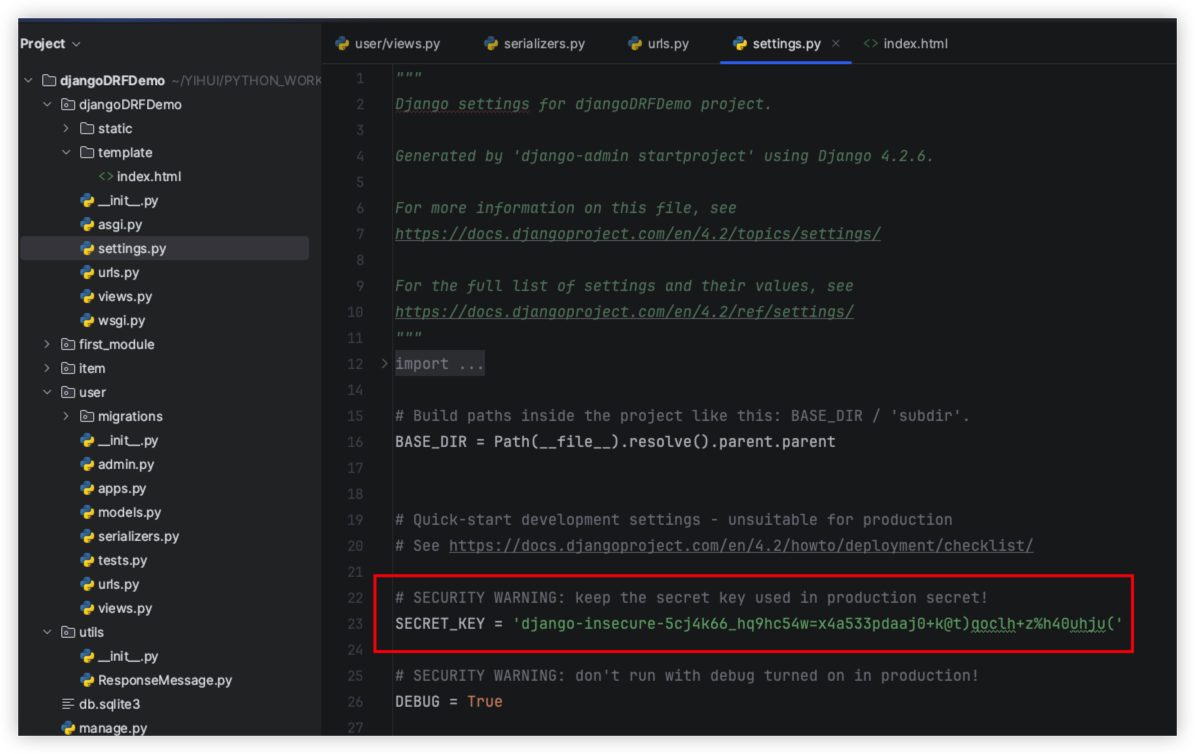Open the topics/settings documentation link
The image size is (1195, 754).
tap(637, 234)
